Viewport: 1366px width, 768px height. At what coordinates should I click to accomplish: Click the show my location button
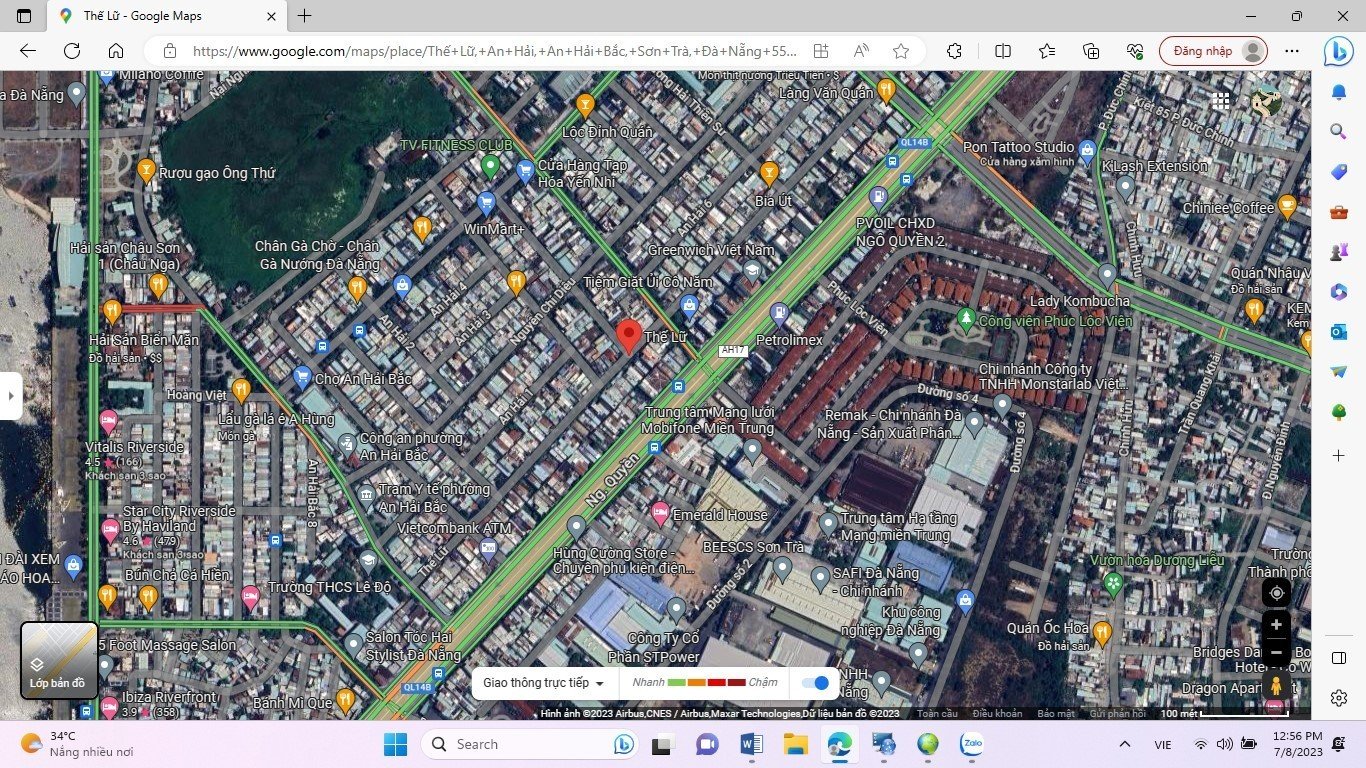pos(1276,593)
